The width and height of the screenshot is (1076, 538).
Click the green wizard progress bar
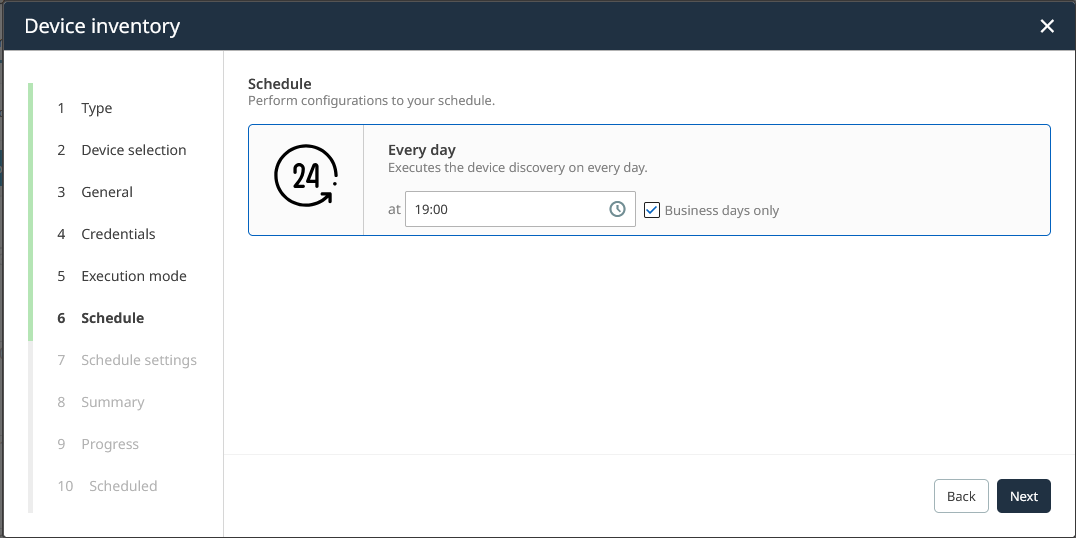tap(30, 212)
